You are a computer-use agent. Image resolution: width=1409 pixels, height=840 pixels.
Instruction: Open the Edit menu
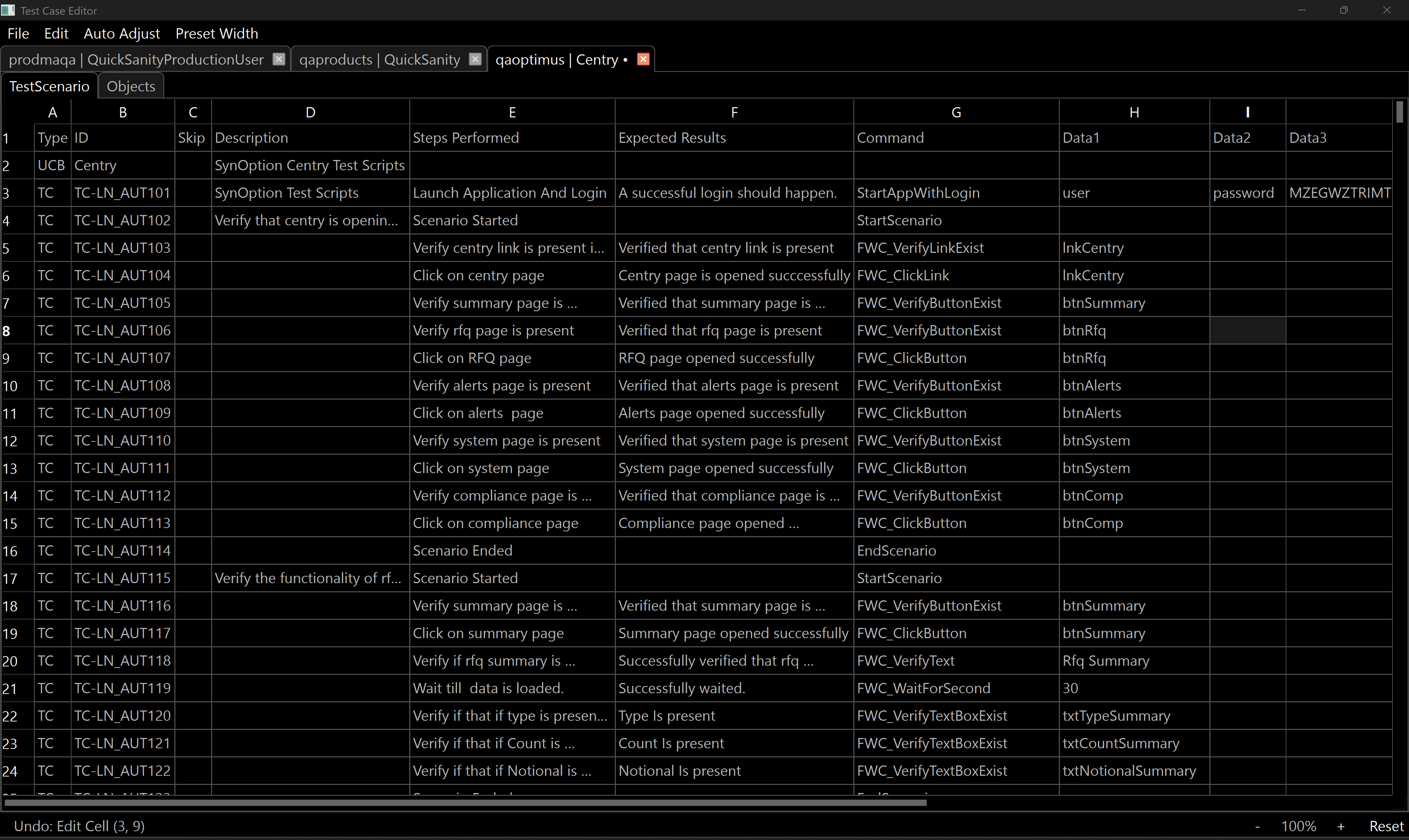pyautogui.click(x=56, y=33)
